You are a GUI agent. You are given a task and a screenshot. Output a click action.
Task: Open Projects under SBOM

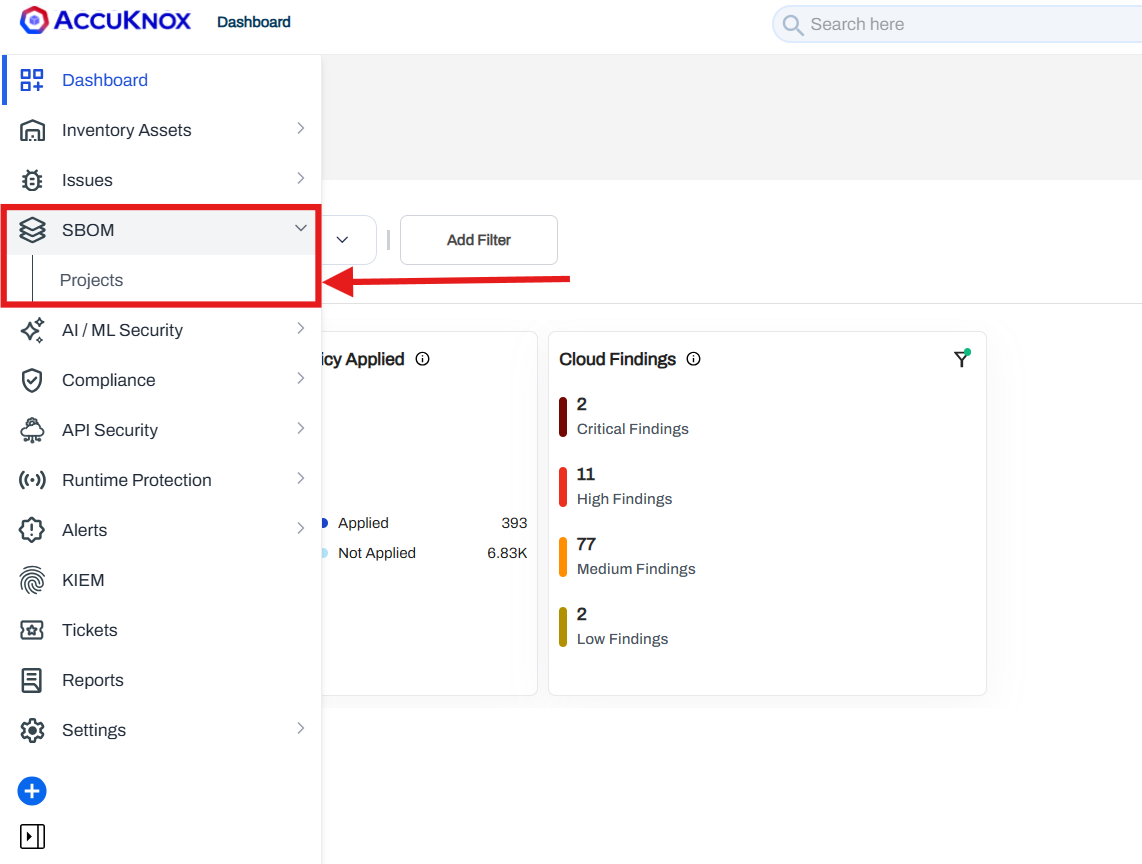tap(91, 280)
